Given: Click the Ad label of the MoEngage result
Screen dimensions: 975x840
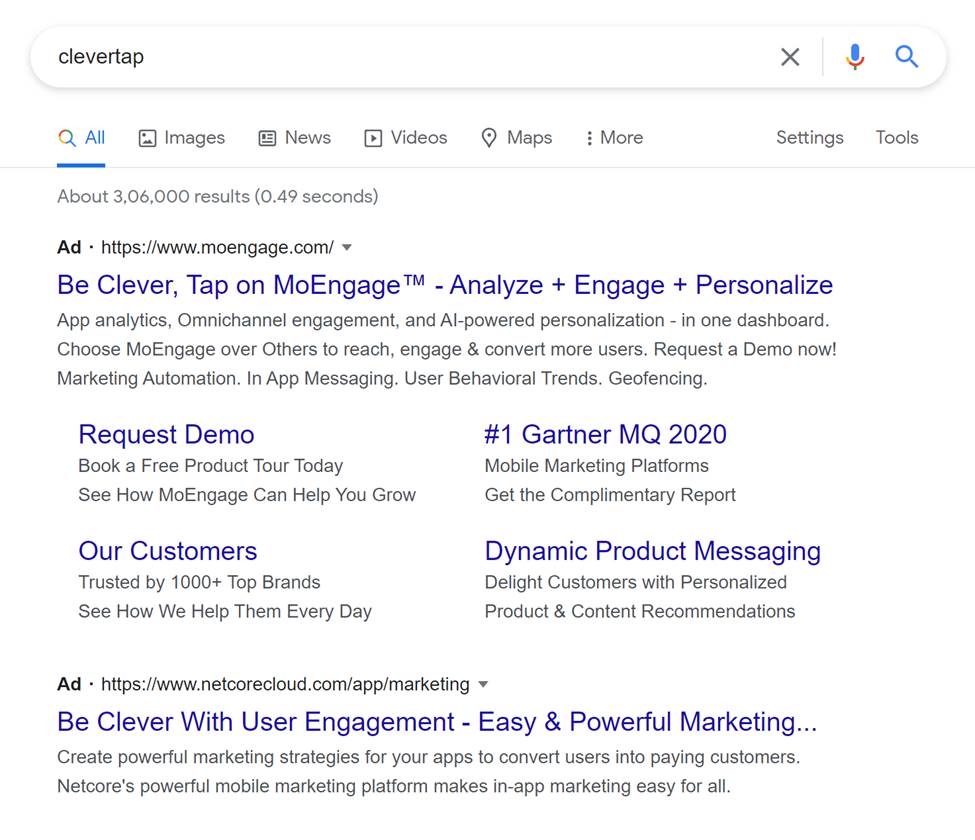Looking at the screenshot, I should coord(69,247).
